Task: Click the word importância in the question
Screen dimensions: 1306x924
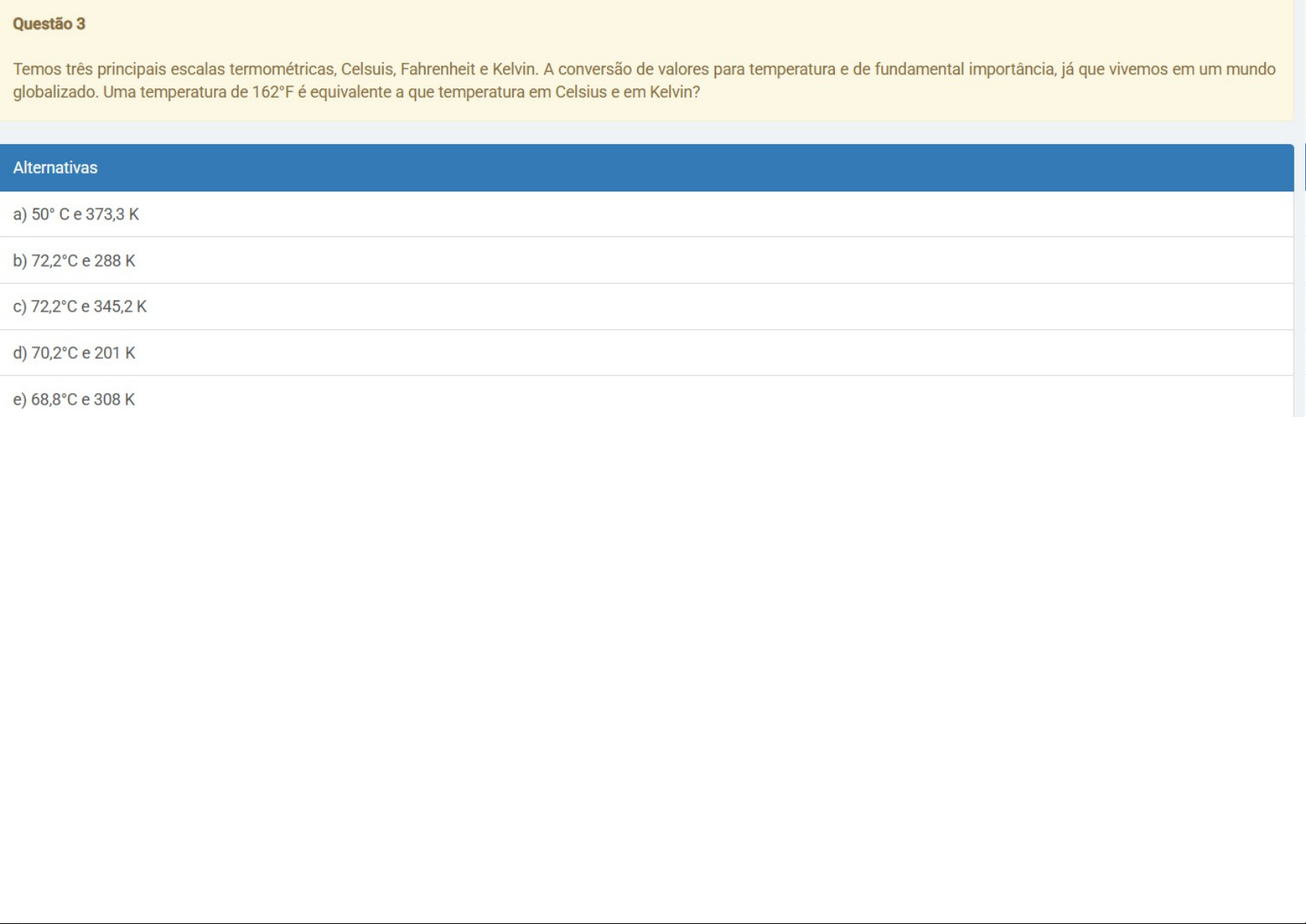Action: [x=1011, y=70]
